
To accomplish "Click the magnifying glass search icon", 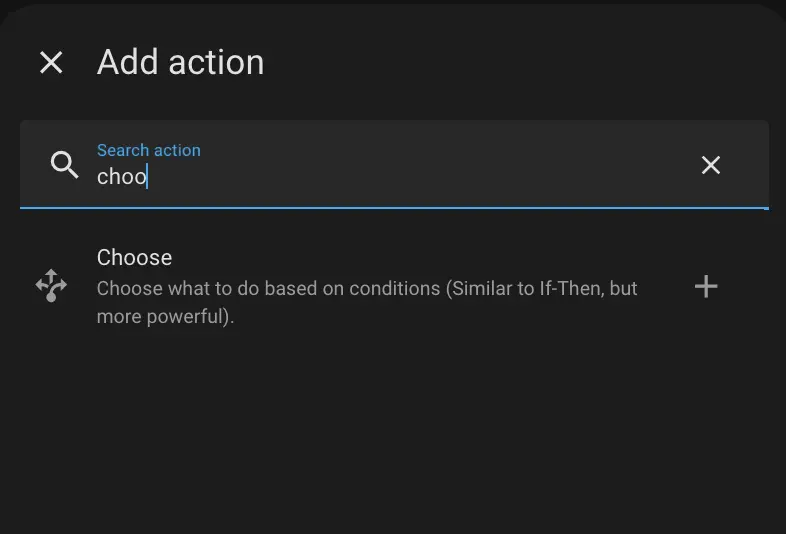I will pos(65,165).
